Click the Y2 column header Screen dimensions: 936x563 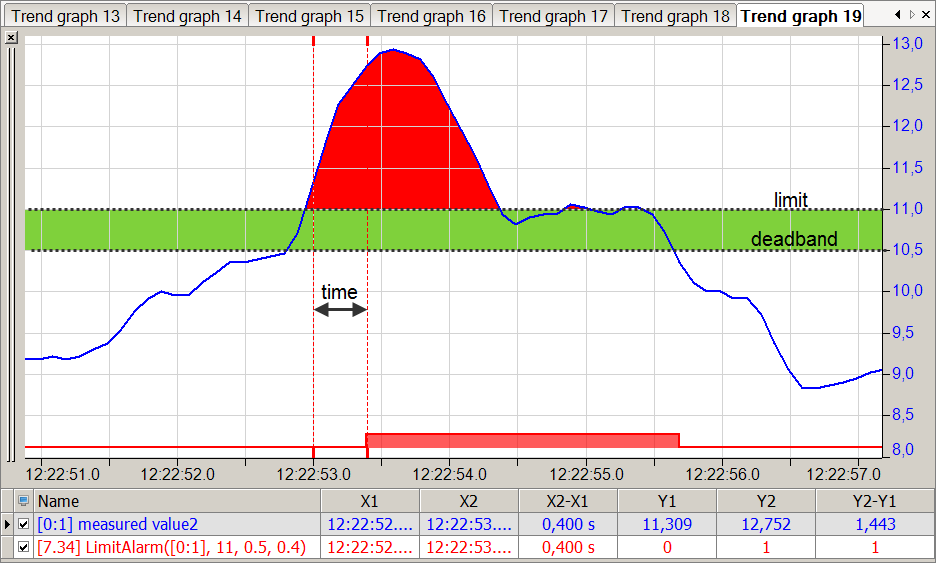766,501
